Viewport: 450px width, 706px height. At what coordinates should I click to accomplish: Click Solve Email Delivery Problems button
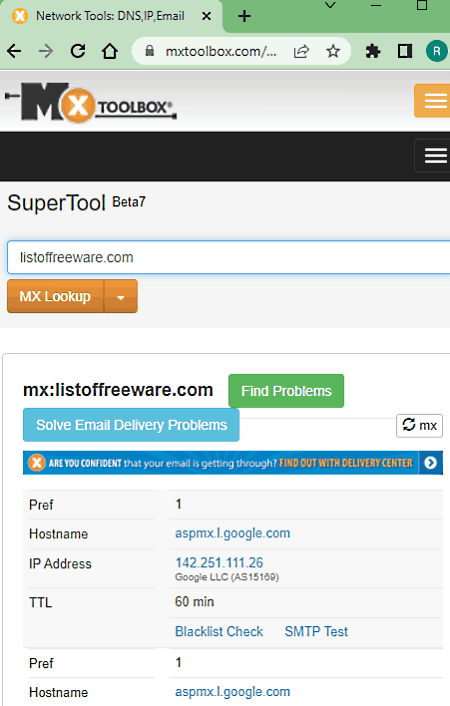coord(131,425)
